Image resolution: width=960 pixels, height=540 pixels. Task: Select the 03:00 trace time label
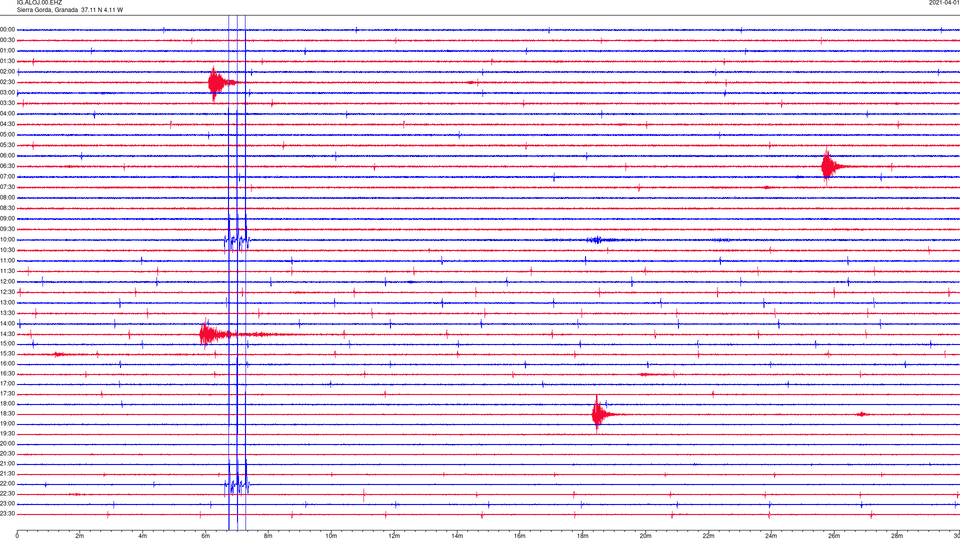(8, 92)
